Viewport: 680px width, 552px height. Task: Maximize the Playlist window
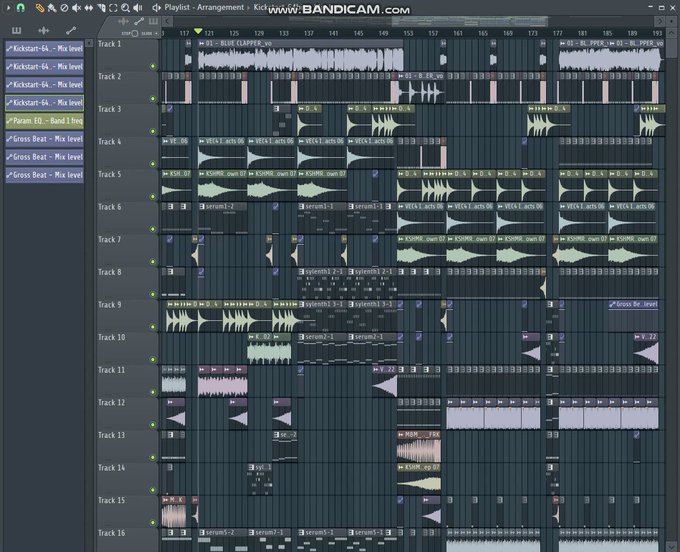[661, 7]
